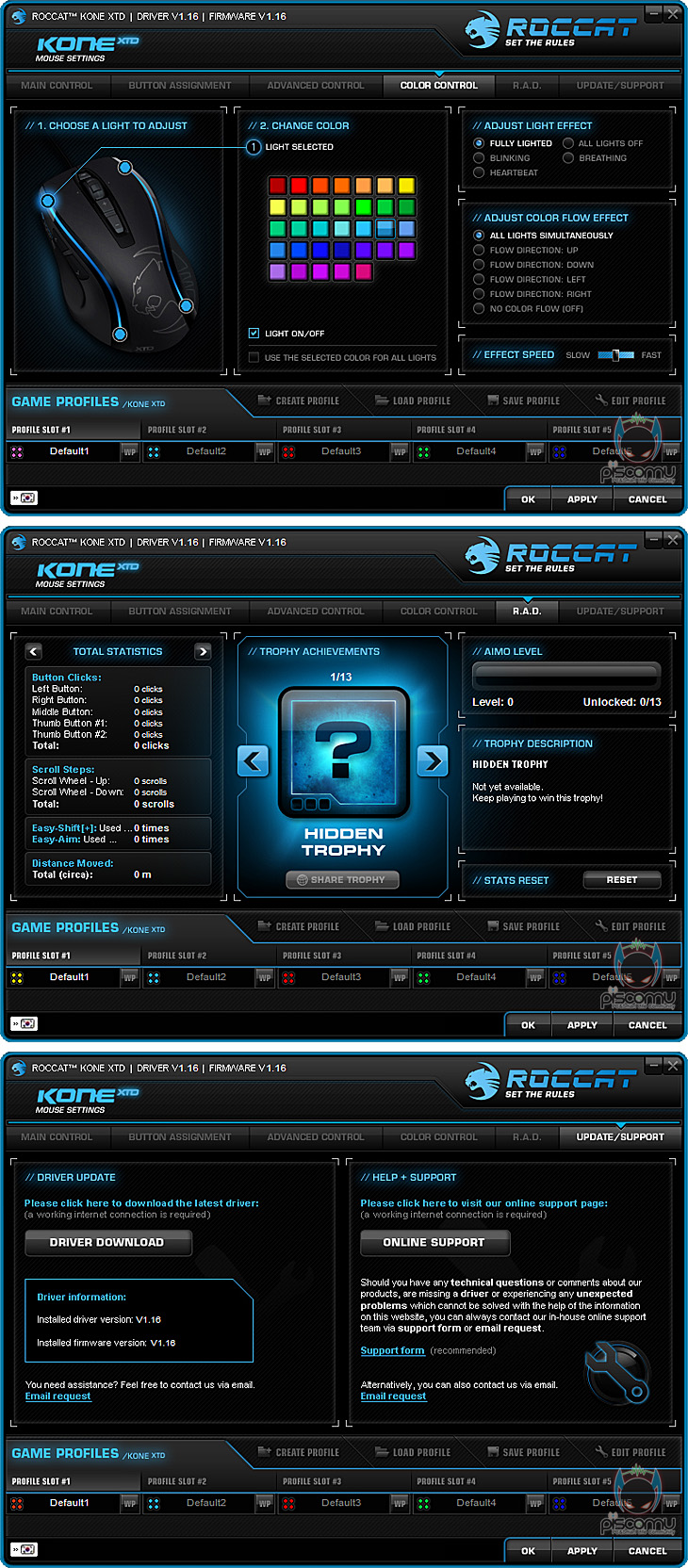Click the Create Profile icon in Update/Support window

(264, 1452)
